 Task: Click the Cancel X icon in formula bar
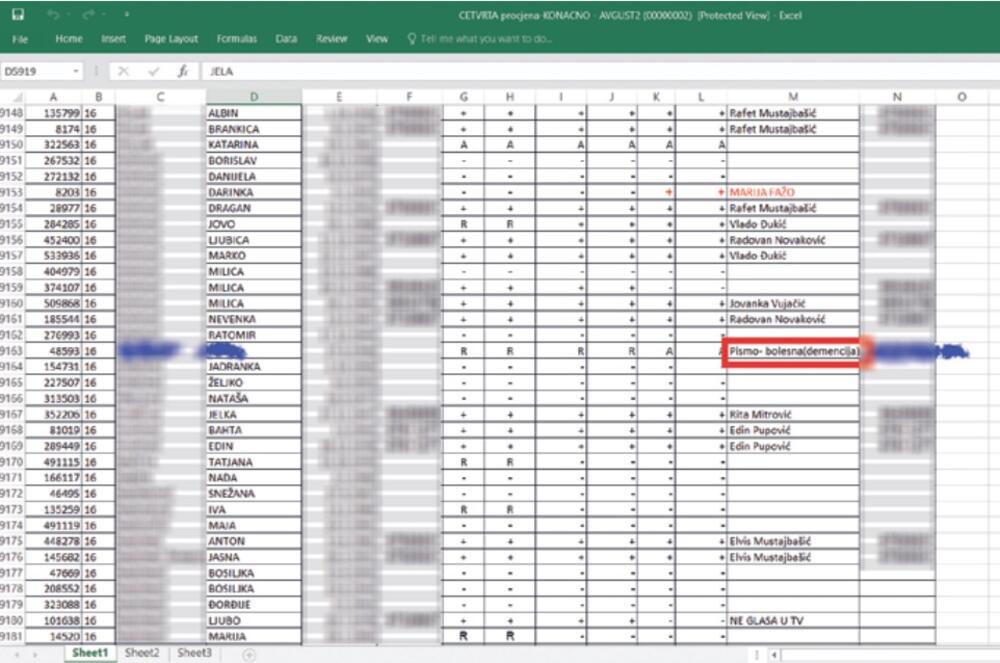pyautogui.click(x=122, y=72)
